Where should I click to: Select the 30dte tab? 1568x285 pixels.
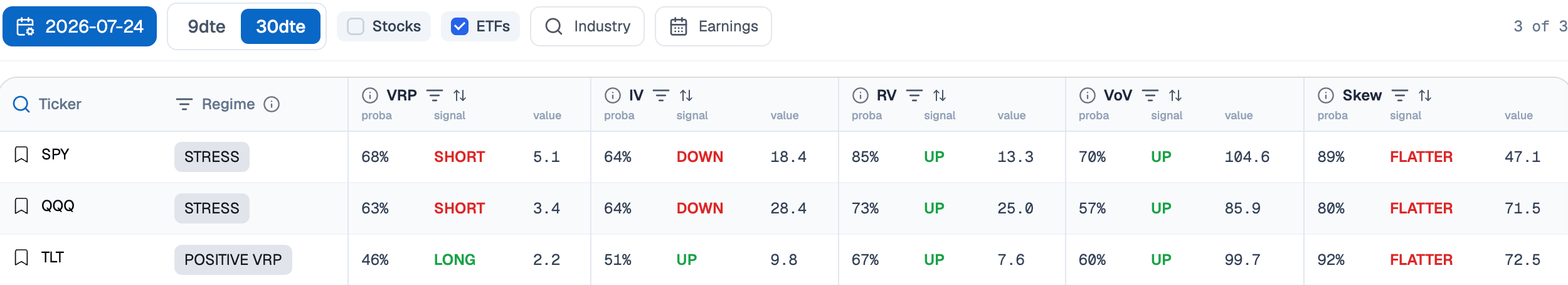pos(280,26)
